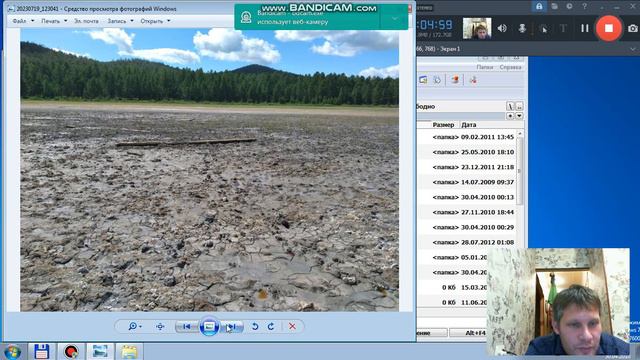Switch to Photo Viewer taskbar icon

100,351
